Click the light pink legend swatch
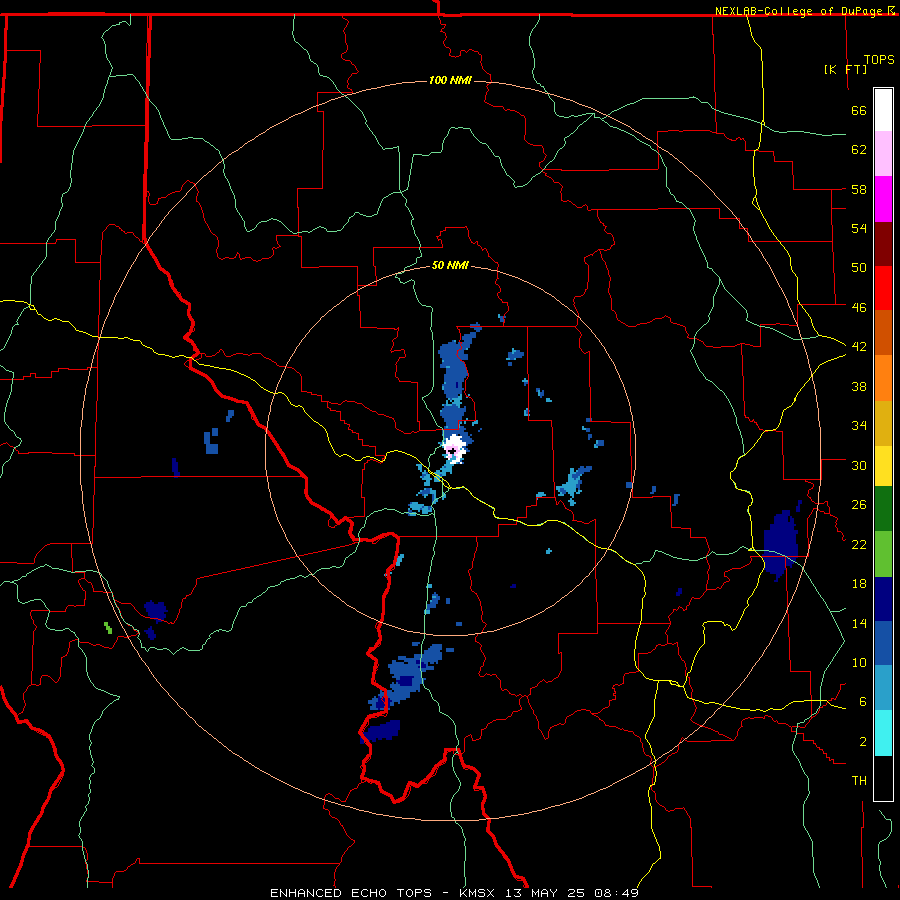The height and width of the screenshot is (900, 900). 883,154
